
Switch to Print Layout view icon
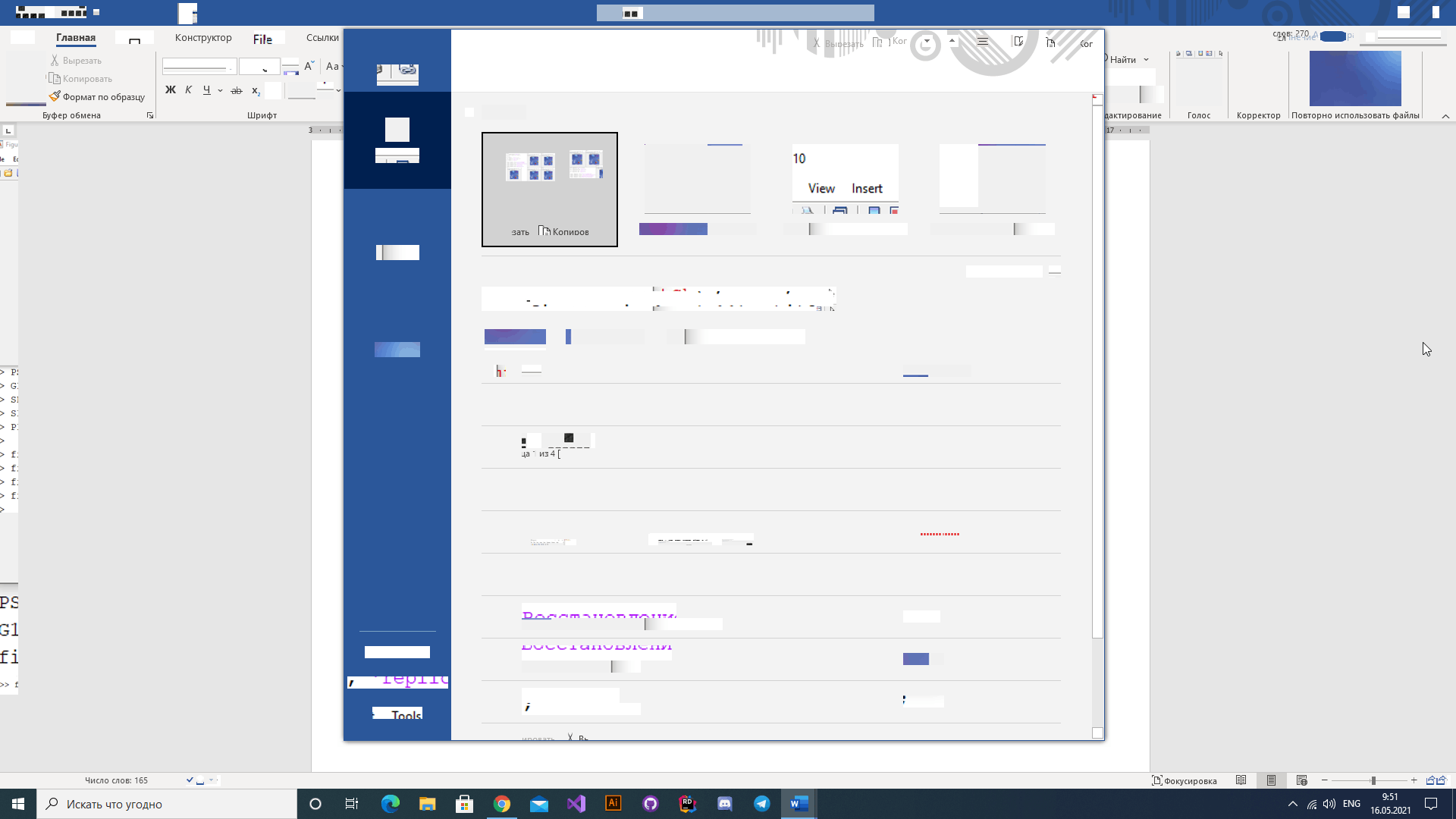point(1271,780)
